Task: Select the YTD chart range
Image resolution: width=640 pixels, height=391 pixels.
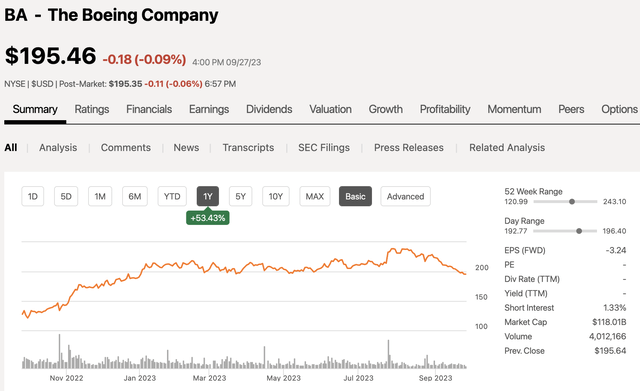Action: 172,196
